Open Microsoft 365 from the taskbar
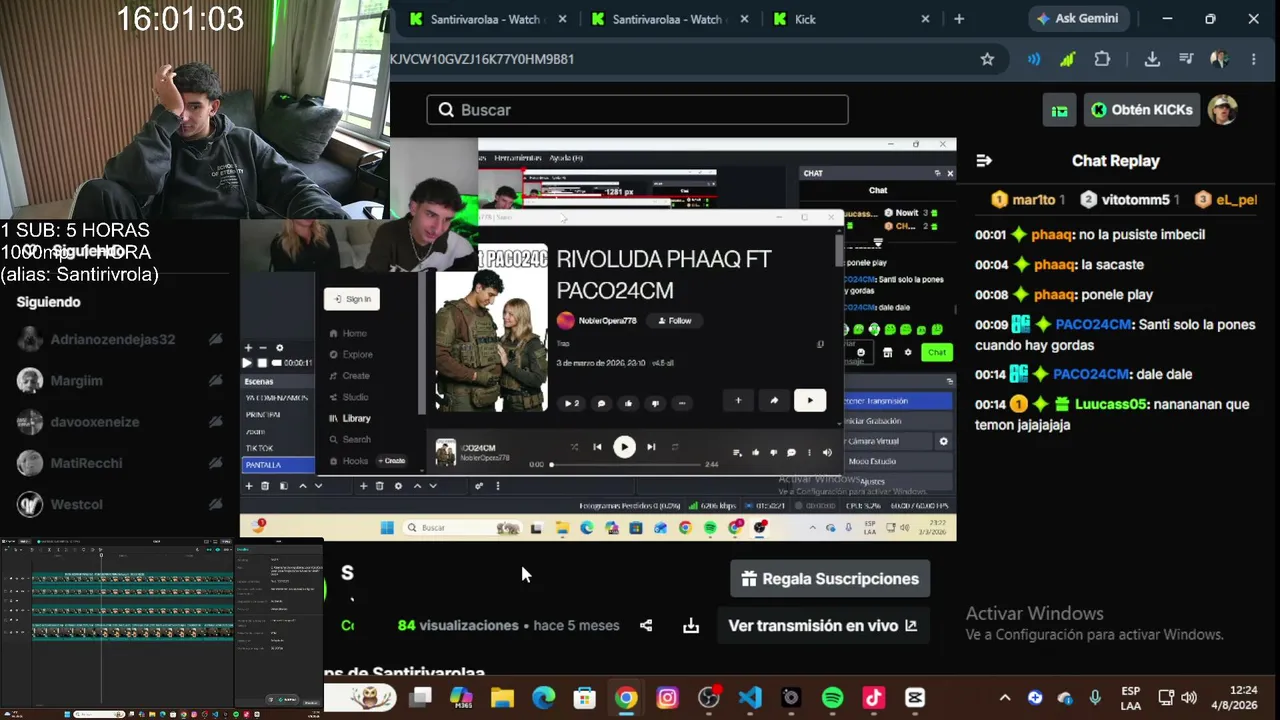 [x=461, y=698]
